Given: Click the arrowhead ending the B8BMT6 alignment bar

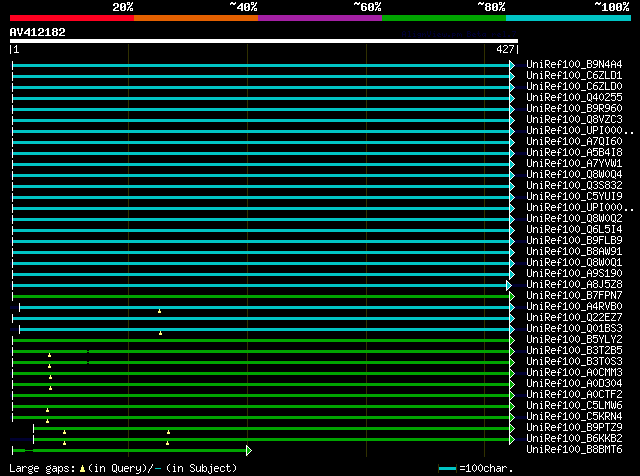Looking at the screenshot, I should (249, 451).
